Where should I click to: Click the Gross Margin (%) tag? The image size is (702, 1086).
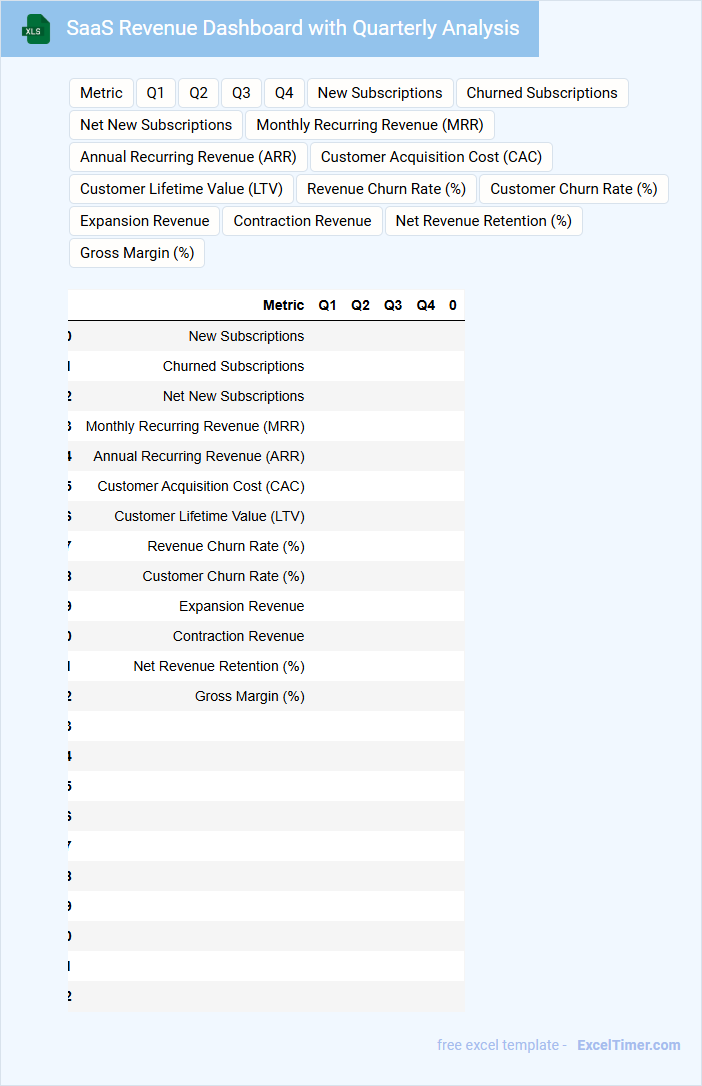(x=137, y=252)
